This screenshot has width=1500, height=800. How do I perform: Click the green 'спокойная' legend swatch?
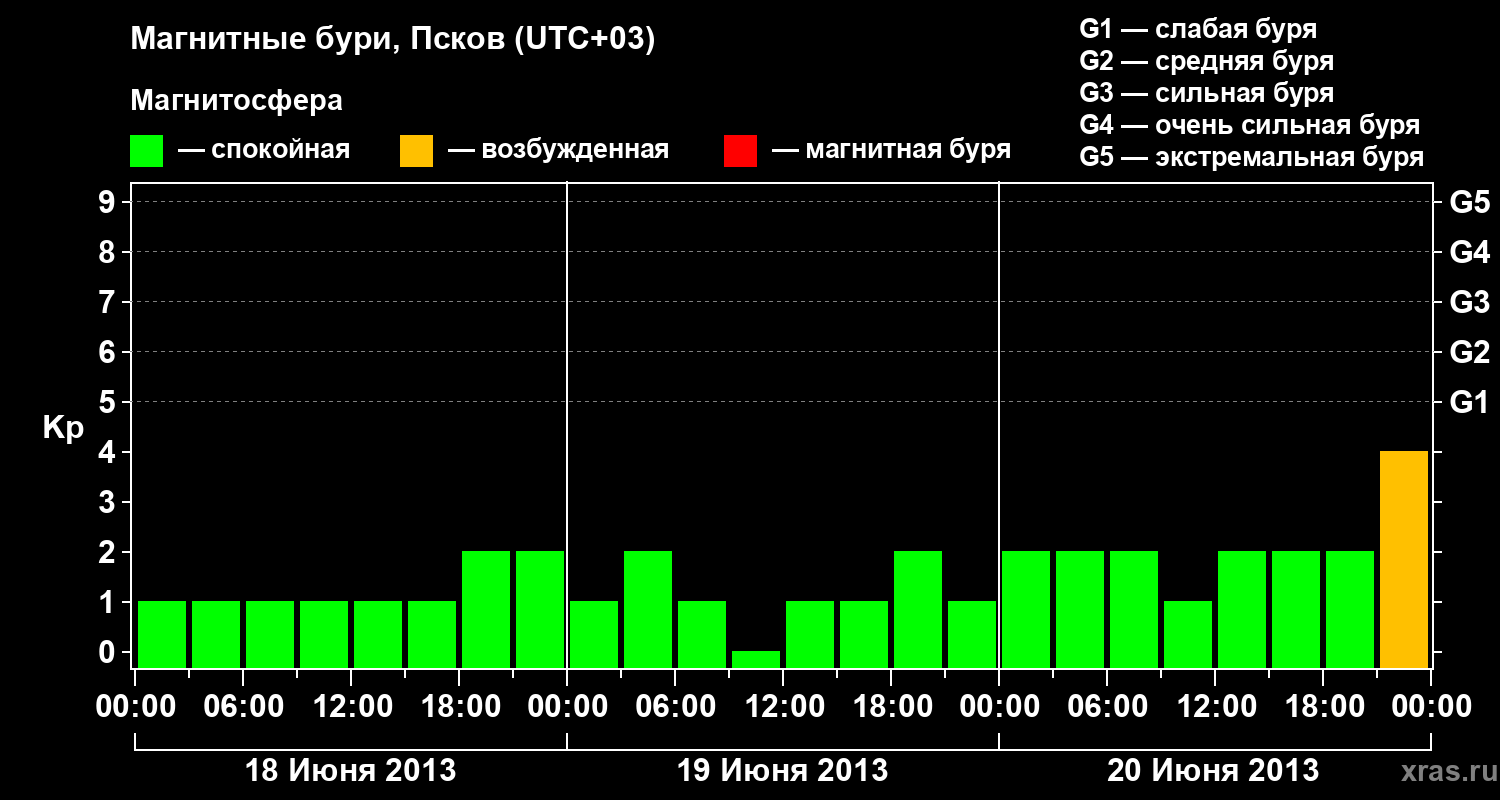pyautogui.click(x=146, y=151)
